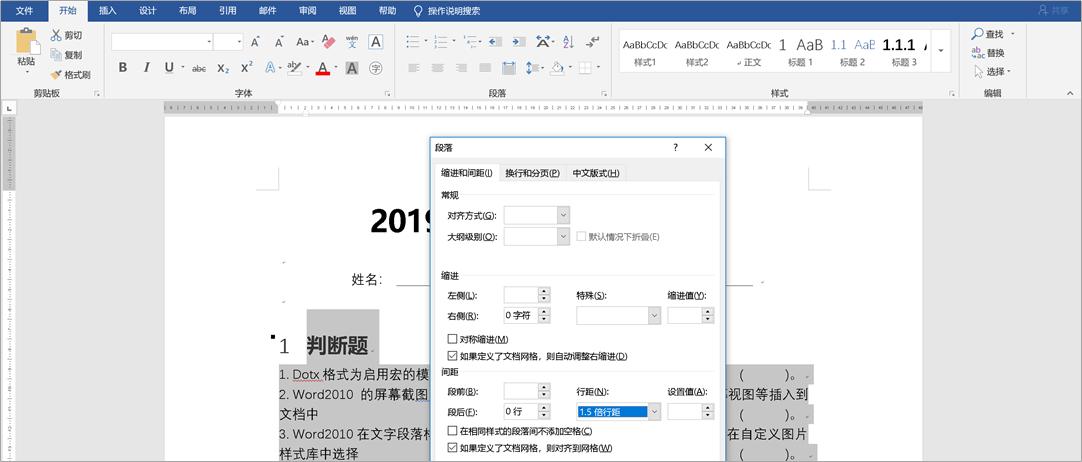Click the 选择 select button
1082x462 pixels.
(x=992, y=71)
